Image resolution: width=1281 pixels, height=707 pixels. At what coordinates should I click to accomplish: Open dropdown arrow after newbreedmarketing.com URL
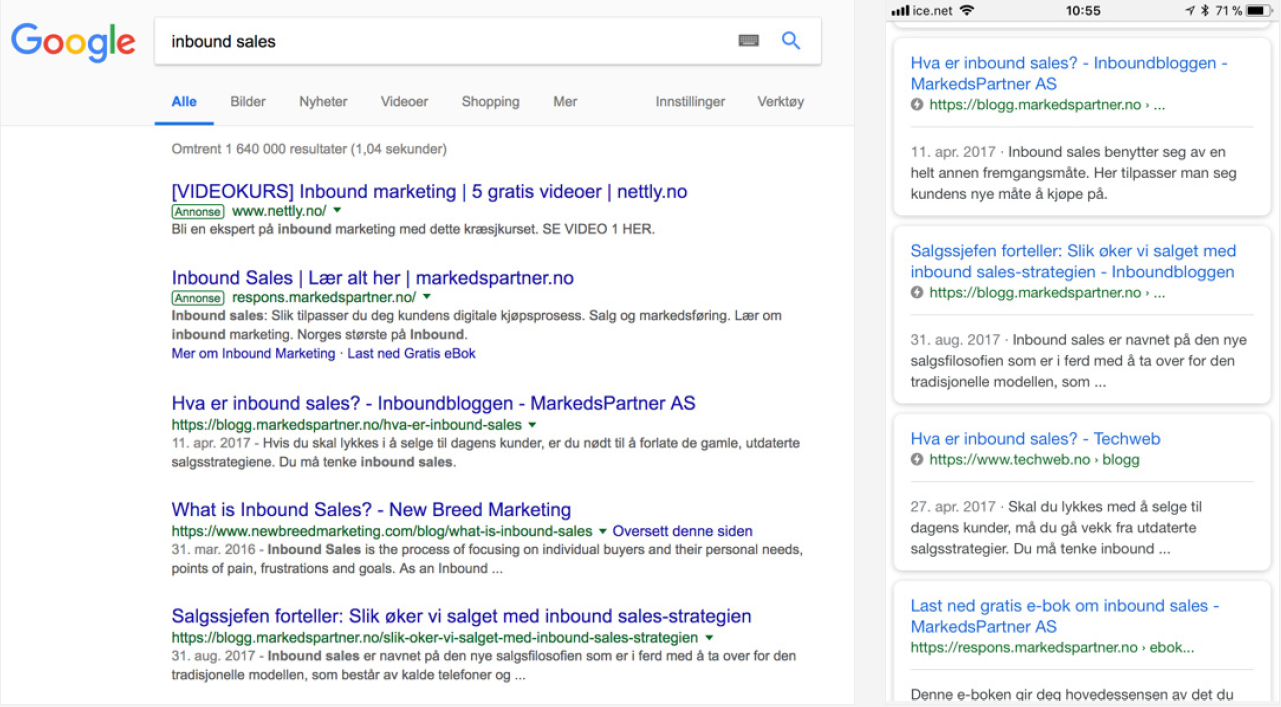click(x=603, y=531)
